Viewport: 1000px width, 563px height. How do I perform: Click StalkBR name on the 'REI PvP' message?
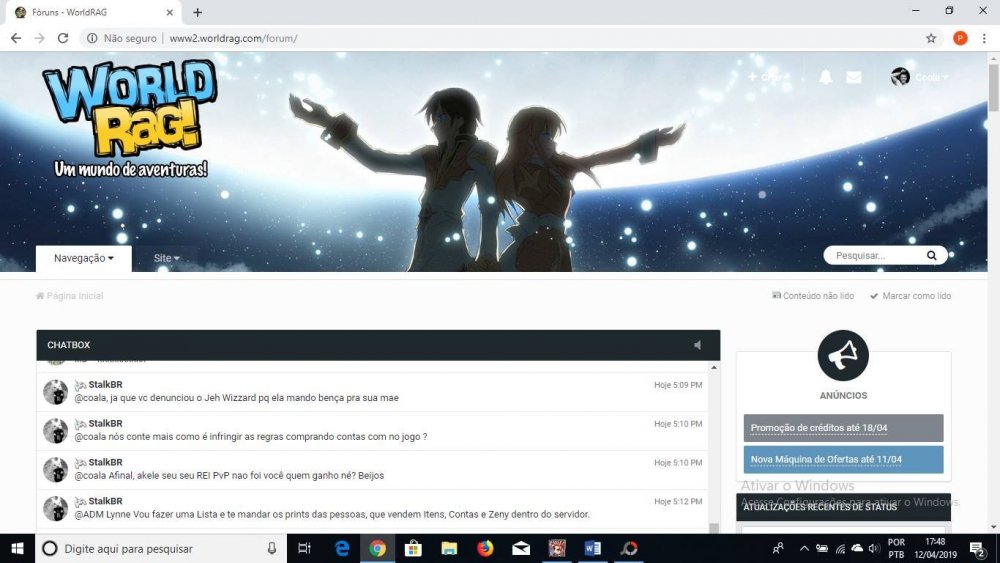point(105,462)
